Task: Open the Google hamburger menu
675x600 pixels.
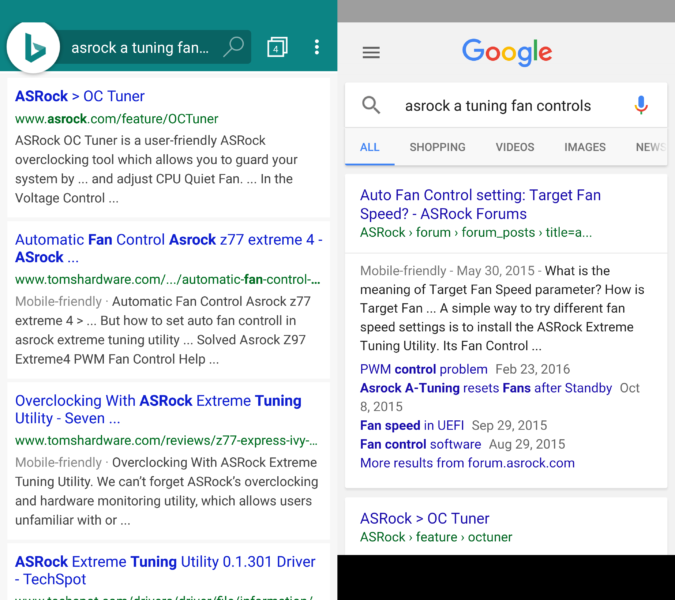Action: pyautogui.click(x=371, y=53)
